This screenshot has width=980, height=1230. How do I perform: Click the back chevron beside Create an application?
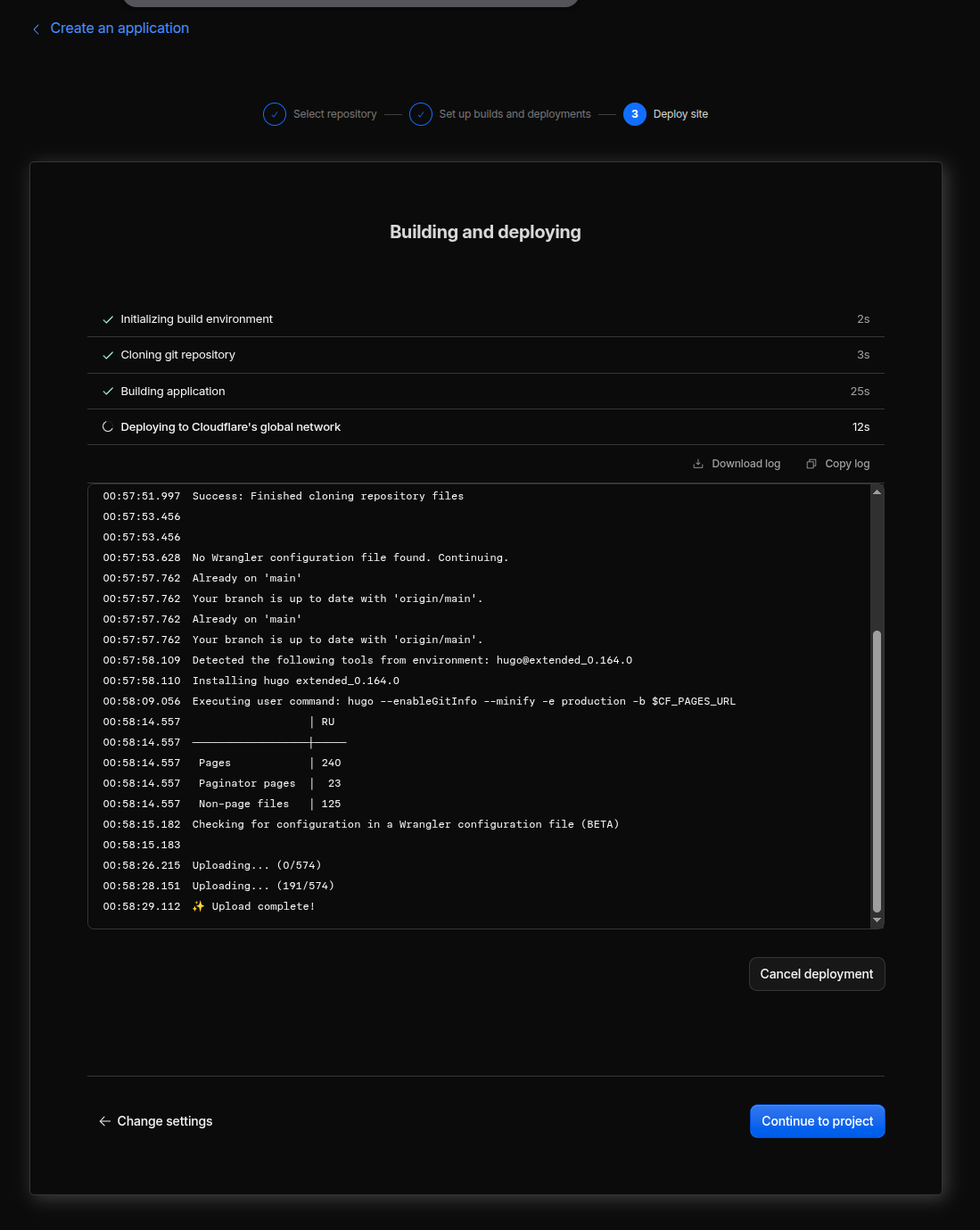(x=36, y=29)
